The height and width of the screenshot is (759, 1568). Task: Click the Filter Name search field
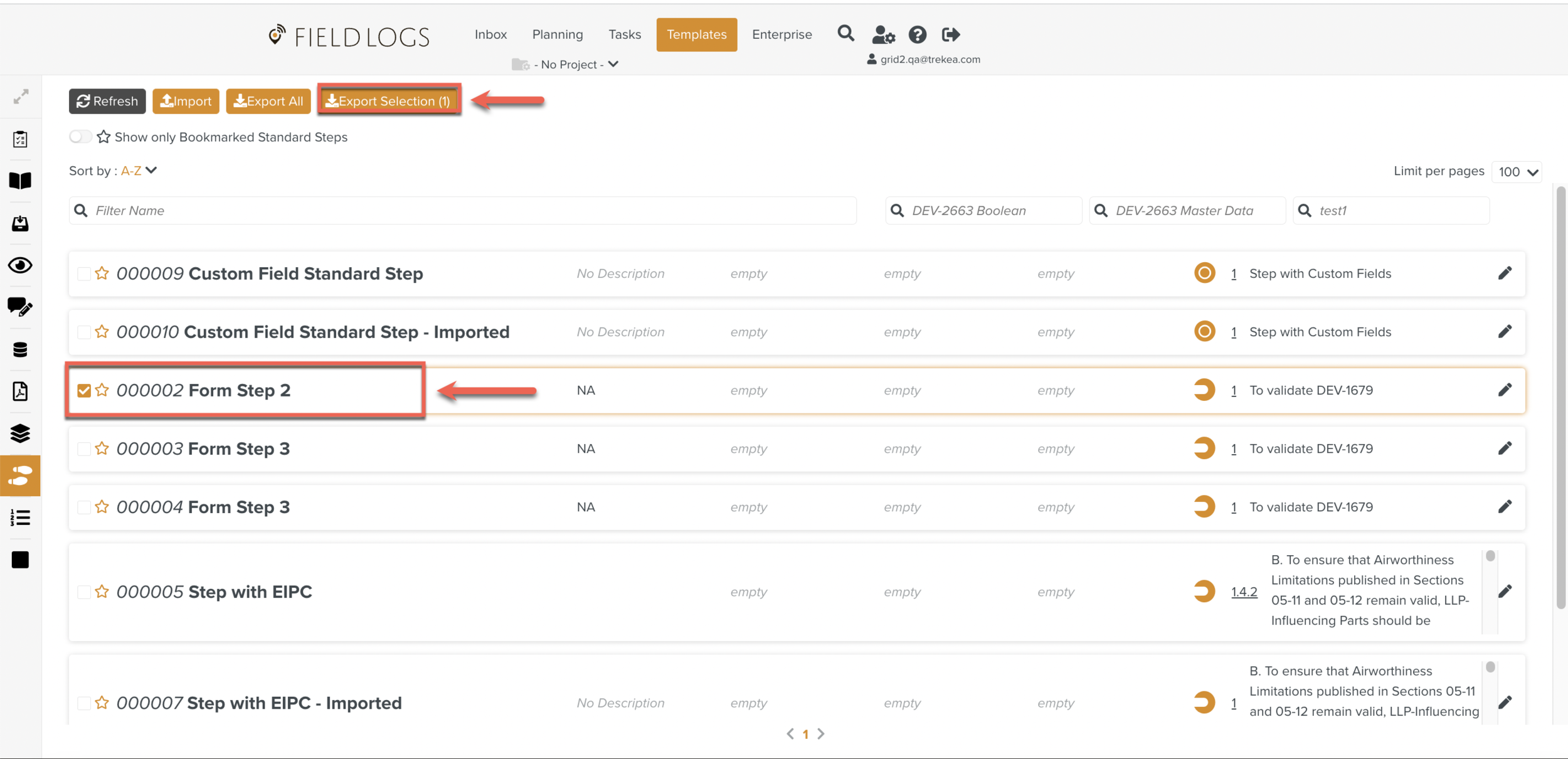click(x=462, y=210)
